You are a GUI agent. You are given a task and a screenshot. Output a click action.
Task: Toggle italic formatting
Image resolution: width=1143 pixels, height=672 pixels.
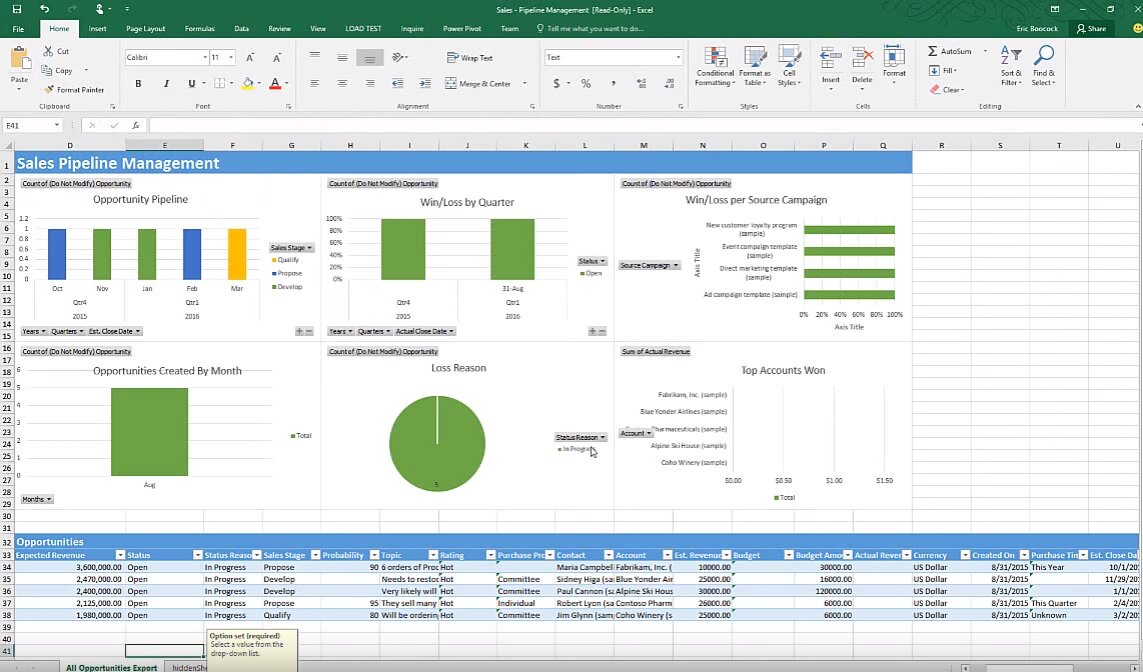(x=164, y=84)
